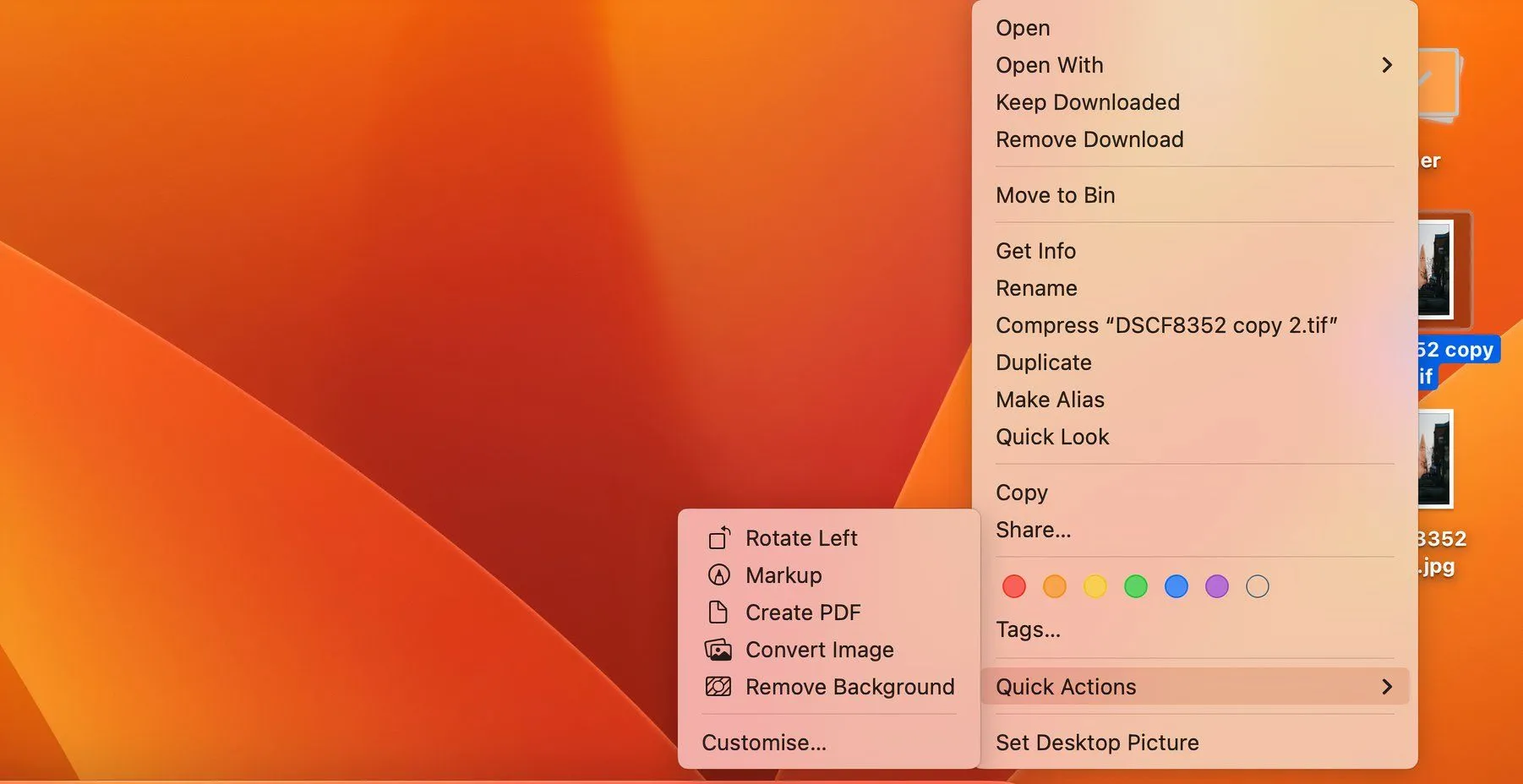The height and width of the screenshot is (784, 1523).
Task: Choose Set Desktop Picture
Action: [1097, 743]
